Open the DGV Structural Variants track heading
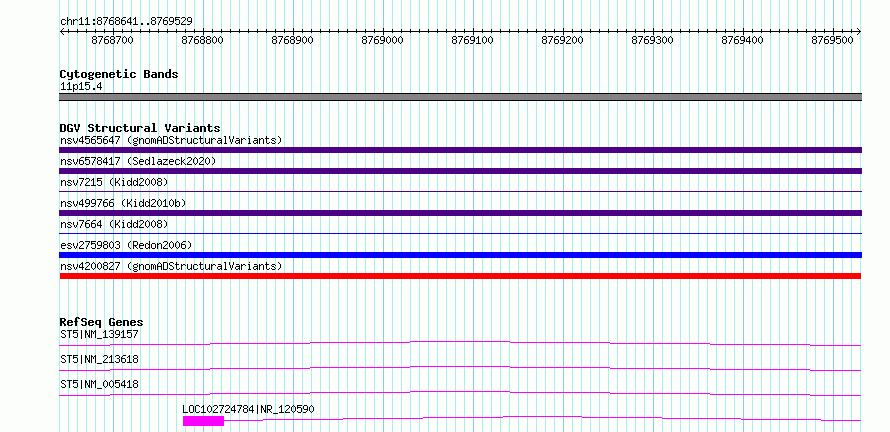The height and width of the screenshot is (432, 890). point(140,128)
